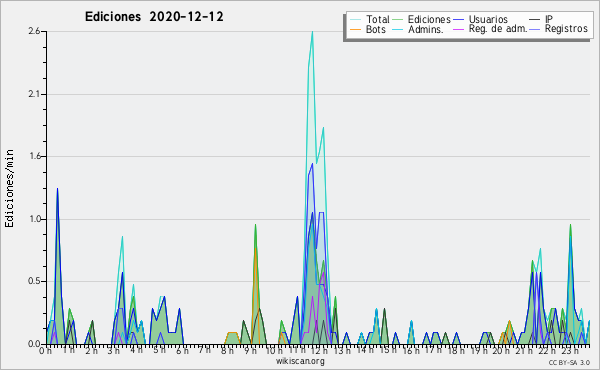This screenshot has width=600, height=370.
Task: Select the 'Usuarios' legend entry
Action: tap(488, 19)
